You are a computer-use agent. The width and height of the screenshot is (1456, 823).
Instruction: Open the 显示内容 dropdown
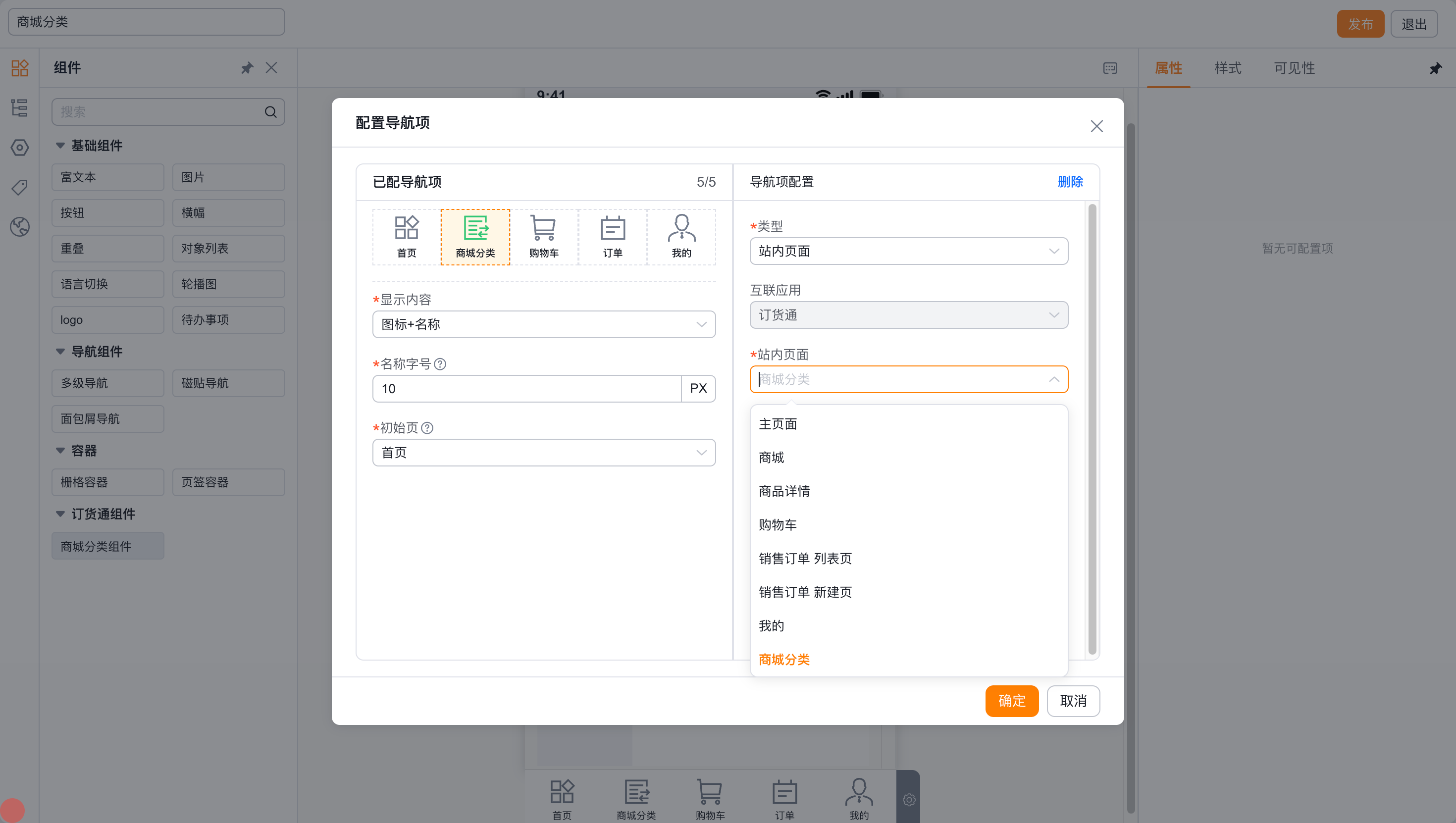tap(544, 324)
